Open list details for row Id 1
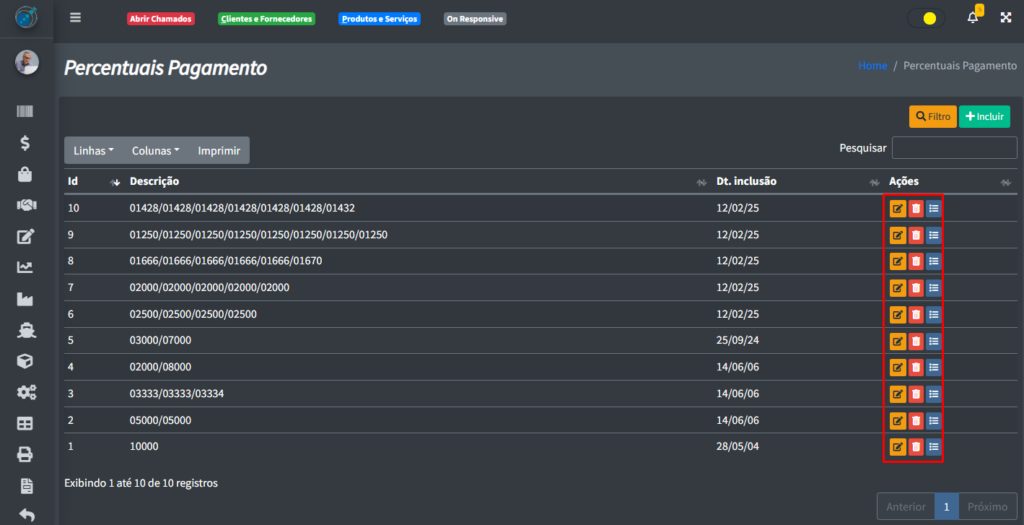 [x=933, y=446]
